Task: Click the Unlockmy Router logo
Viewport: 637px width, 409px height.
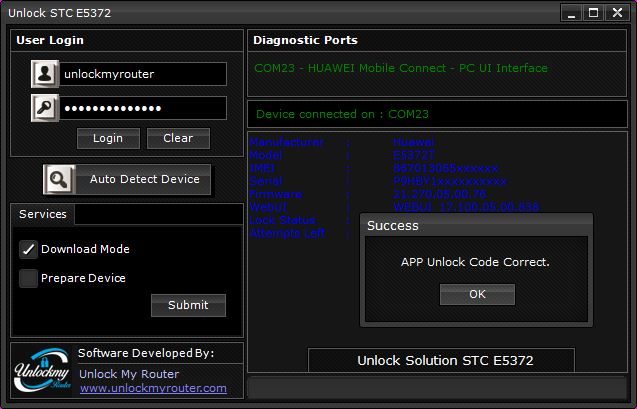Action: coord(42,370)
